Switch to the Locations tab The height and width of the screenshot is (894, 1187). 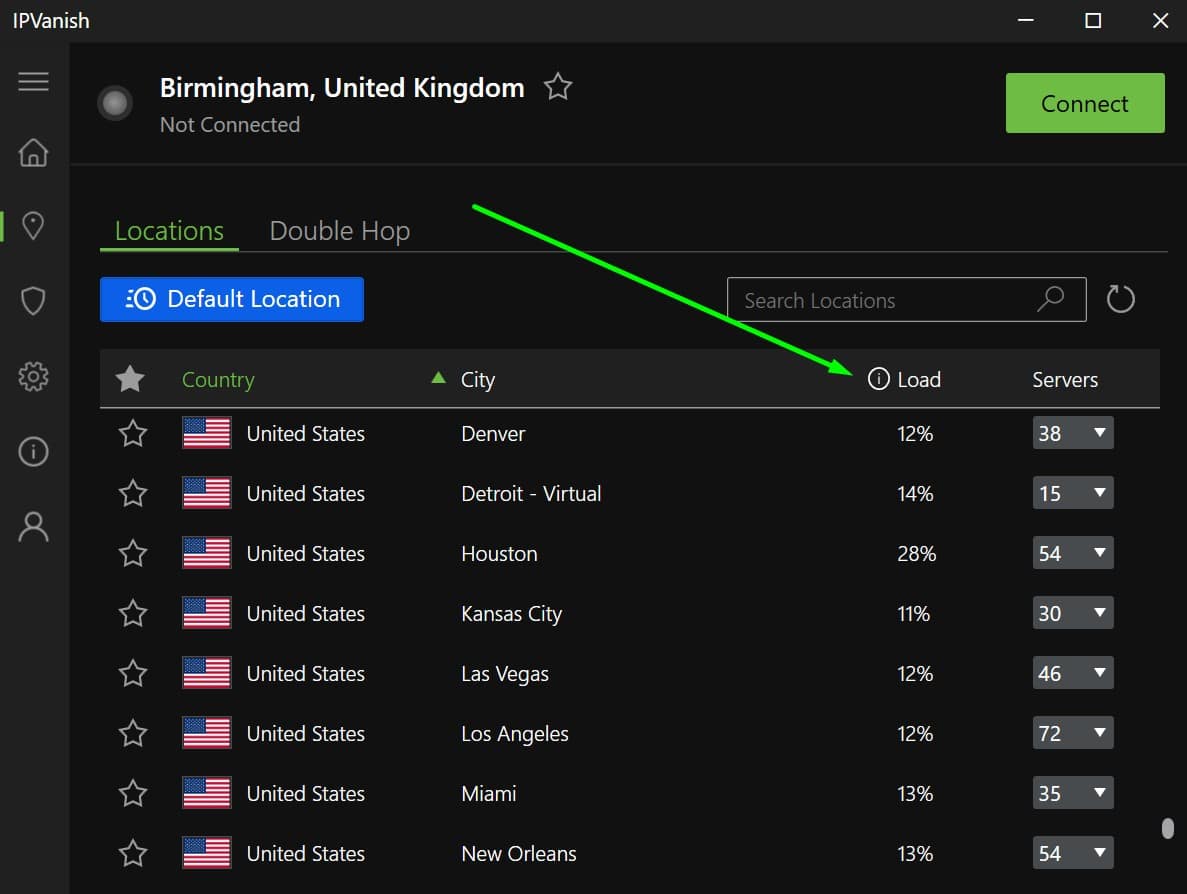click(x=169, y=231)
